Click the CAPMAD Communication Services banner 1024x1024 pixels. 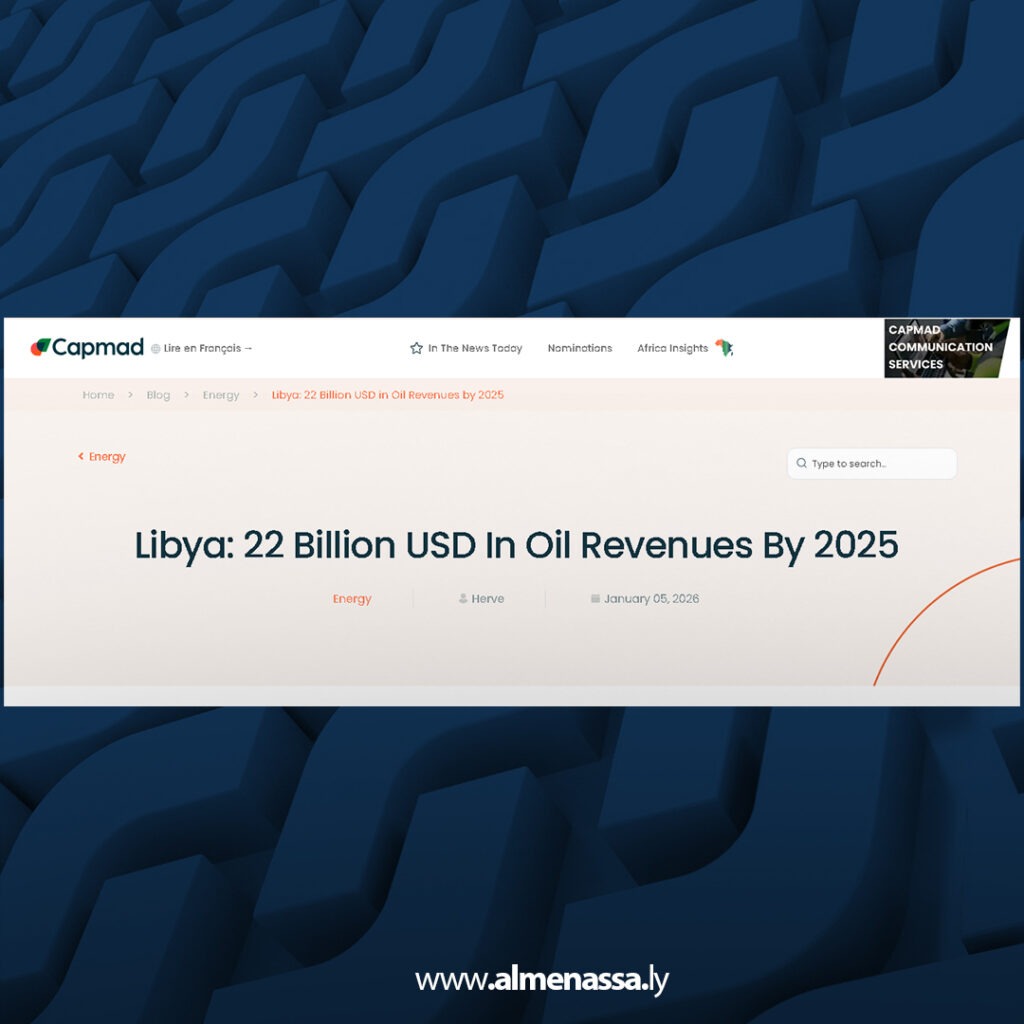(x=946, y=347)
